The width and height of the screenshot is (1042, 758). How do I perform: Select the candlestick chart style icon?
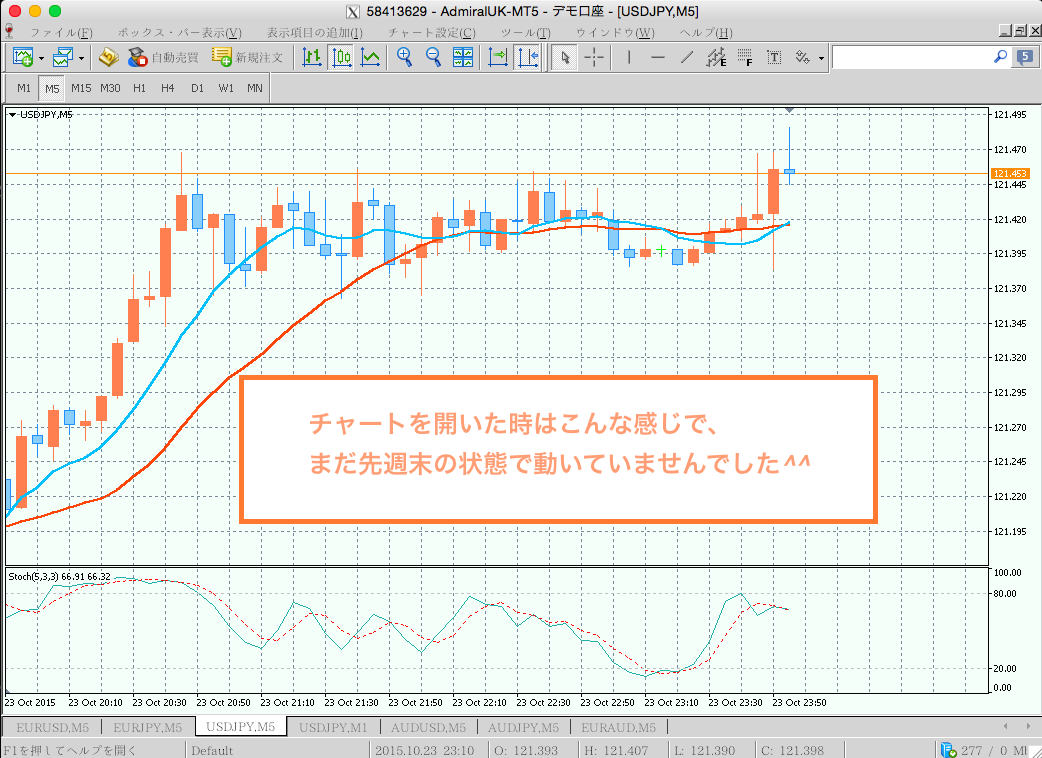(341, 57)
